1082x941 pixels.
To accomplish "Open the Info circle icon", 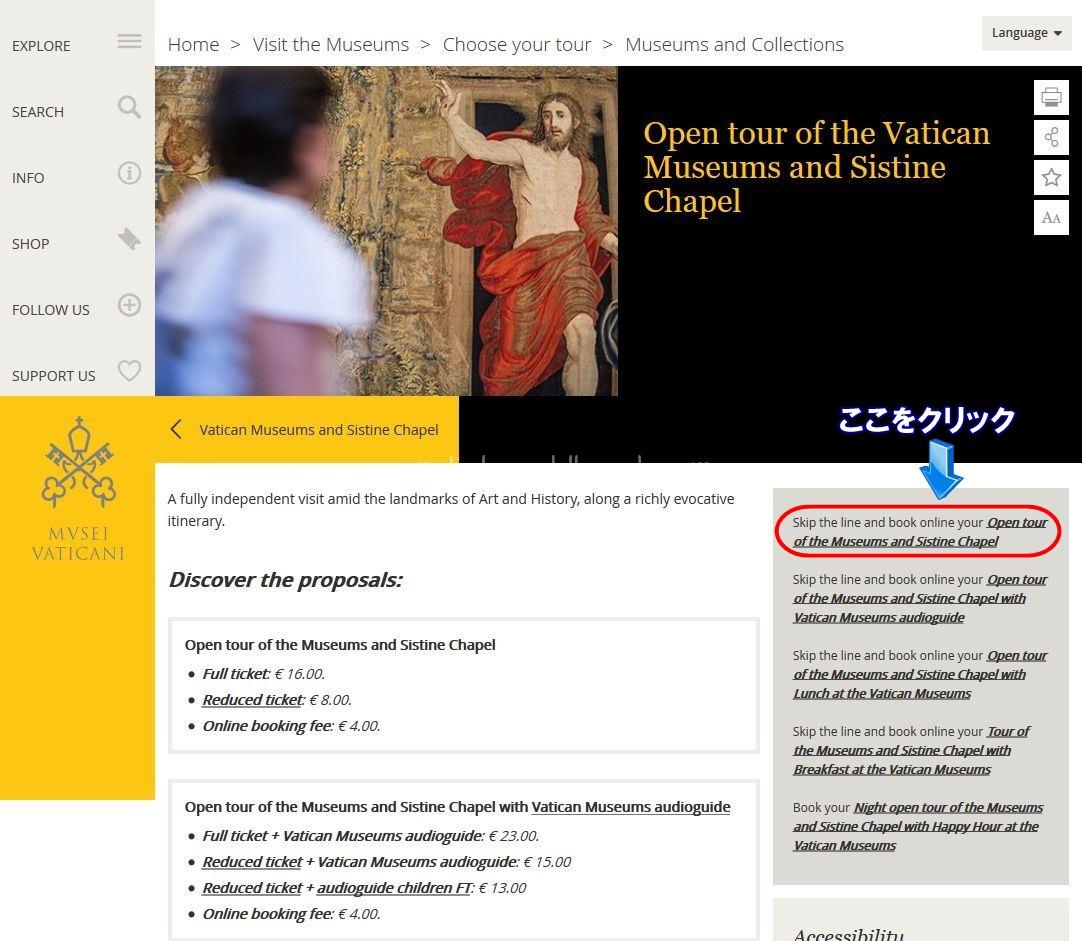I will pos(129,173).
